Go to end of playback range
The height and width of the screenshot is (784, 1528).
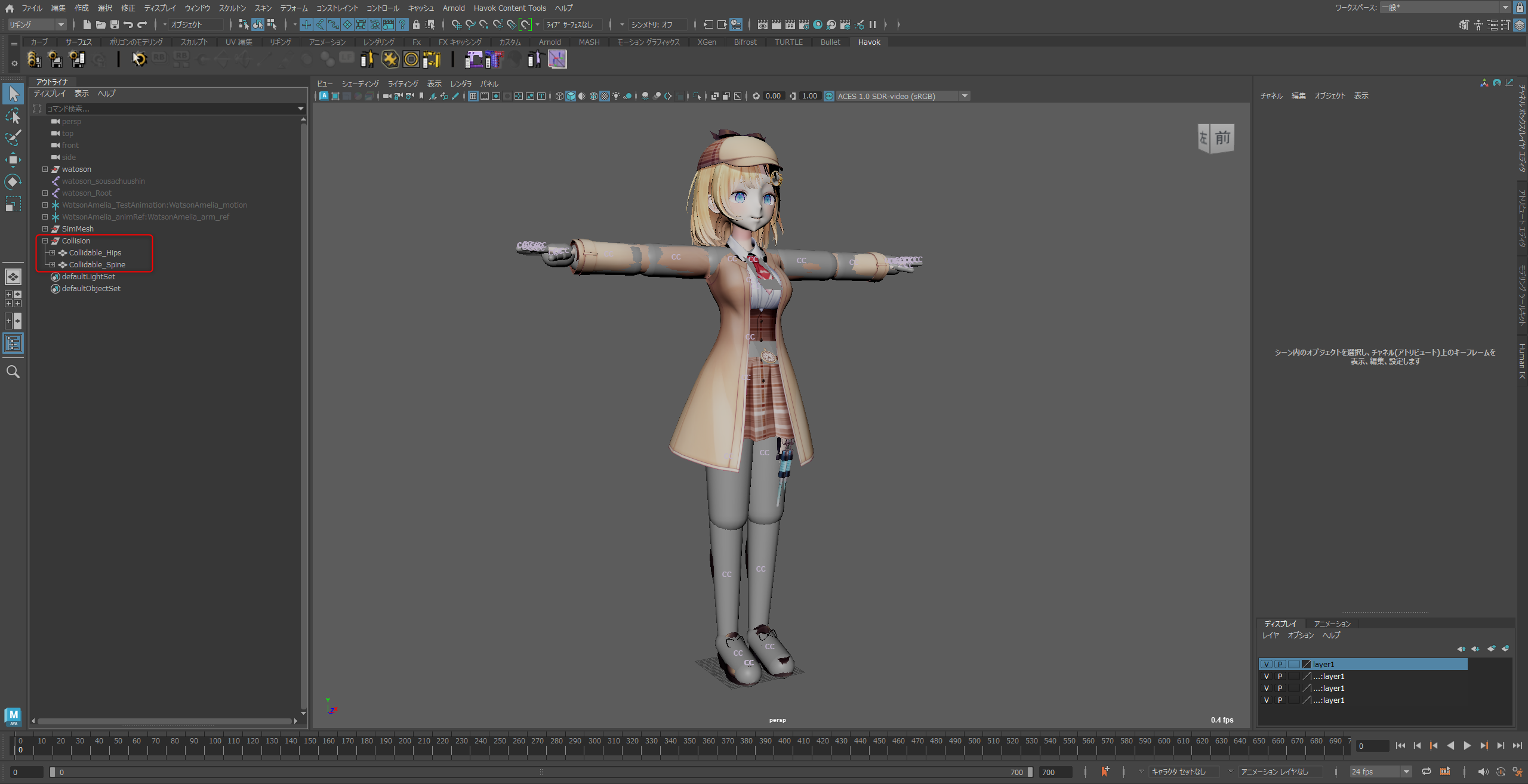tap(1517, 745)
